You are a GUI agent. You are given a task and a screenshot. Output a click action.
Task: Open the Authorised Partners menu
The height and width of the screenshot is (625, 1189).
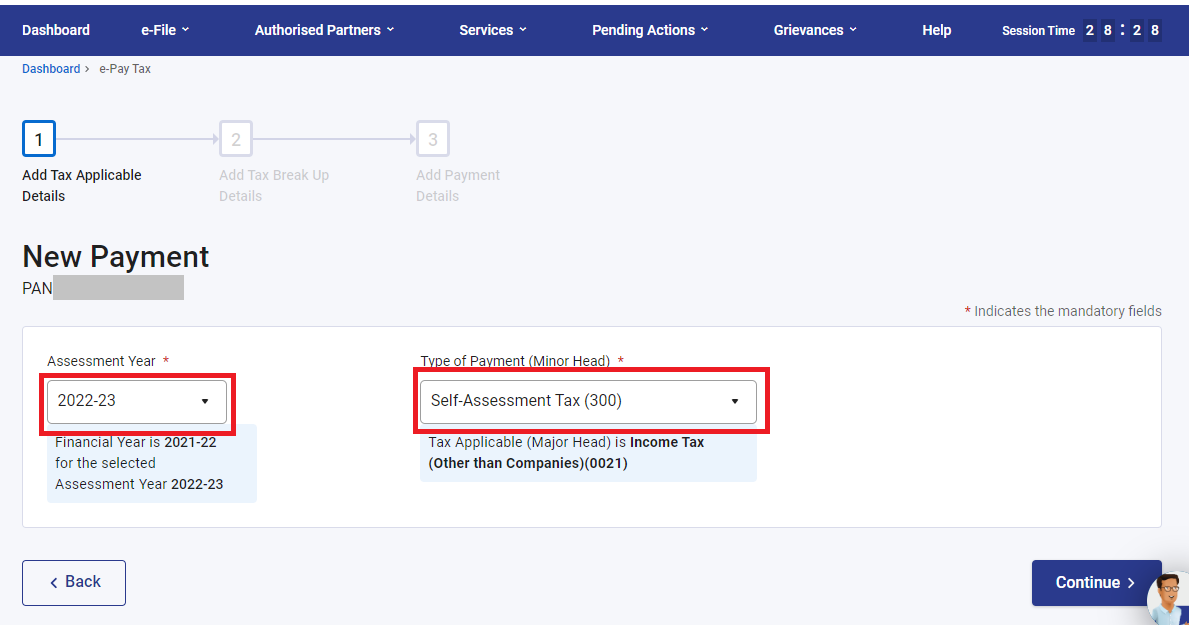coord(316,30)
